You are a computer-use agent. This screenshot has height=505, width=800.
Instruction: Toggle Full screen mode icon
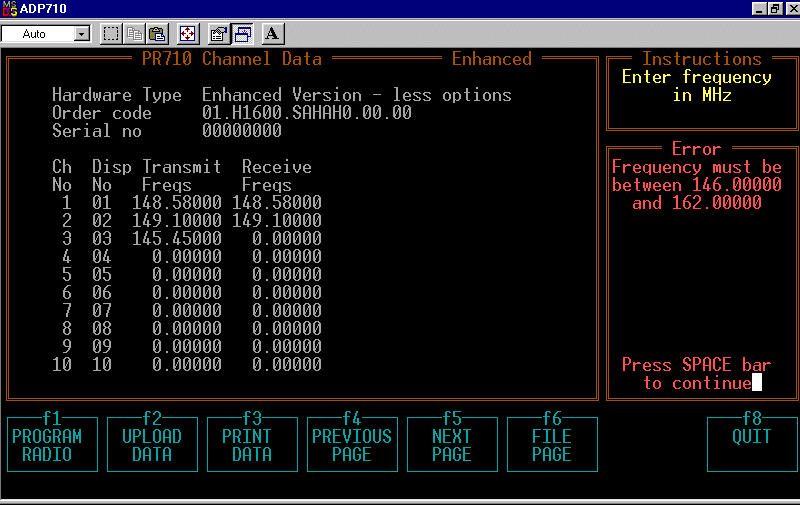187,34
